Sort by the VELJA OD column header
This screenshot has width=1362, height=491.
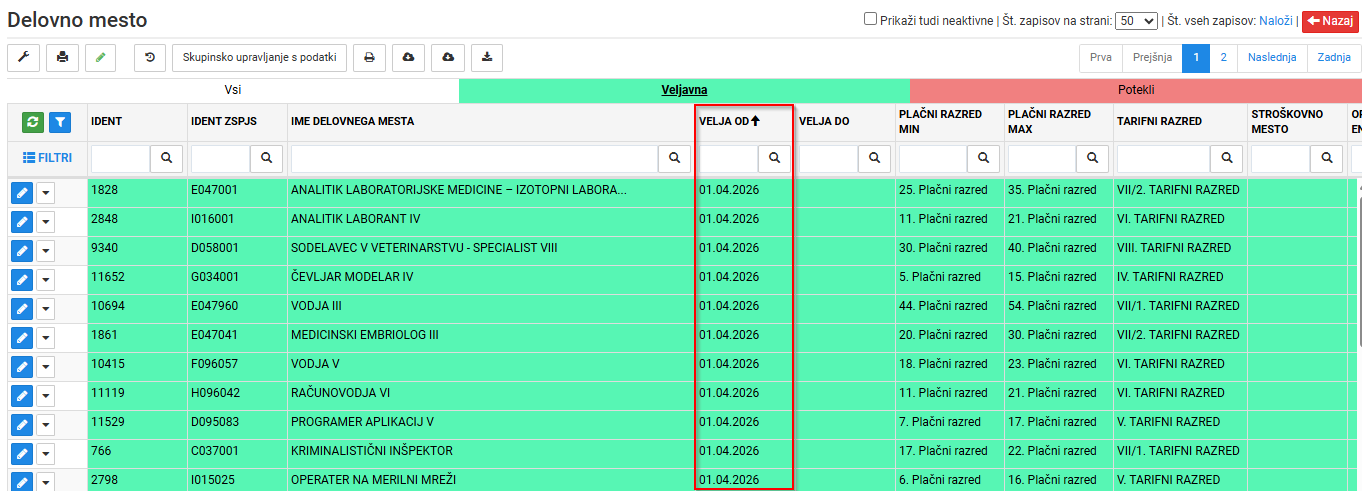pyautogui.click(x=730, y=121)
